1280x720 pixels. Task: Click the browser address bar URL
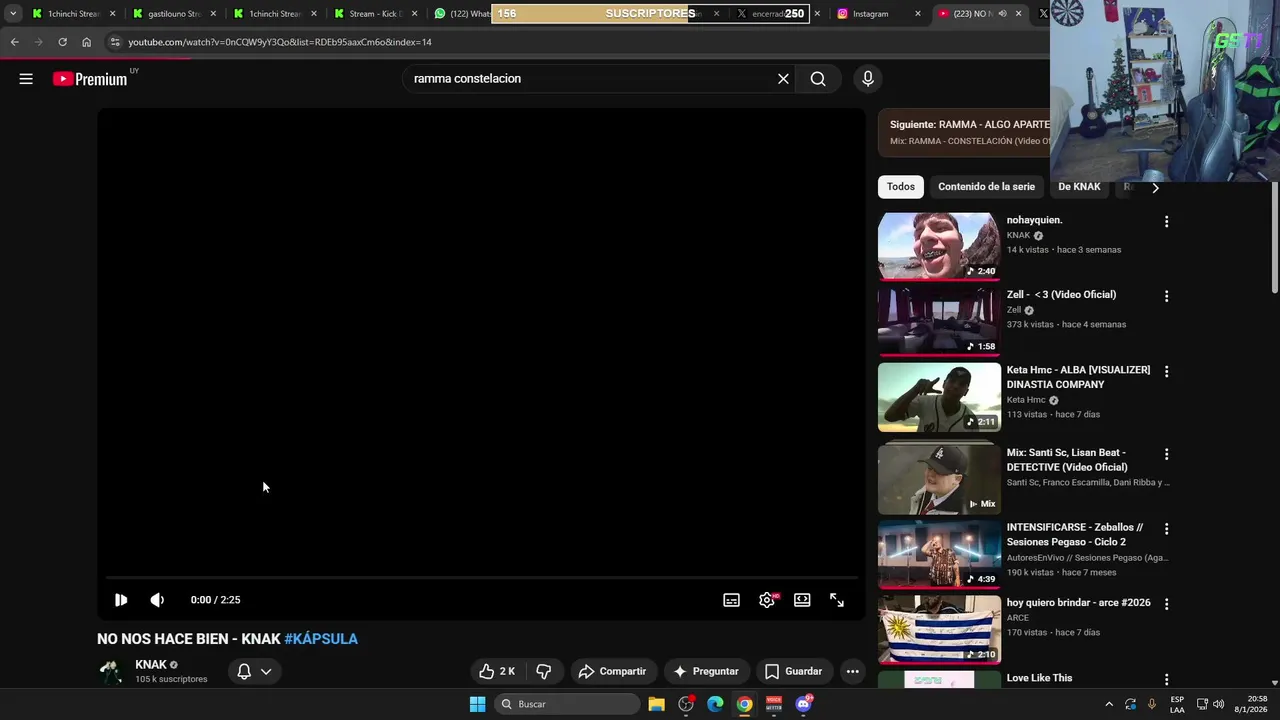click(x=280, y=42)
